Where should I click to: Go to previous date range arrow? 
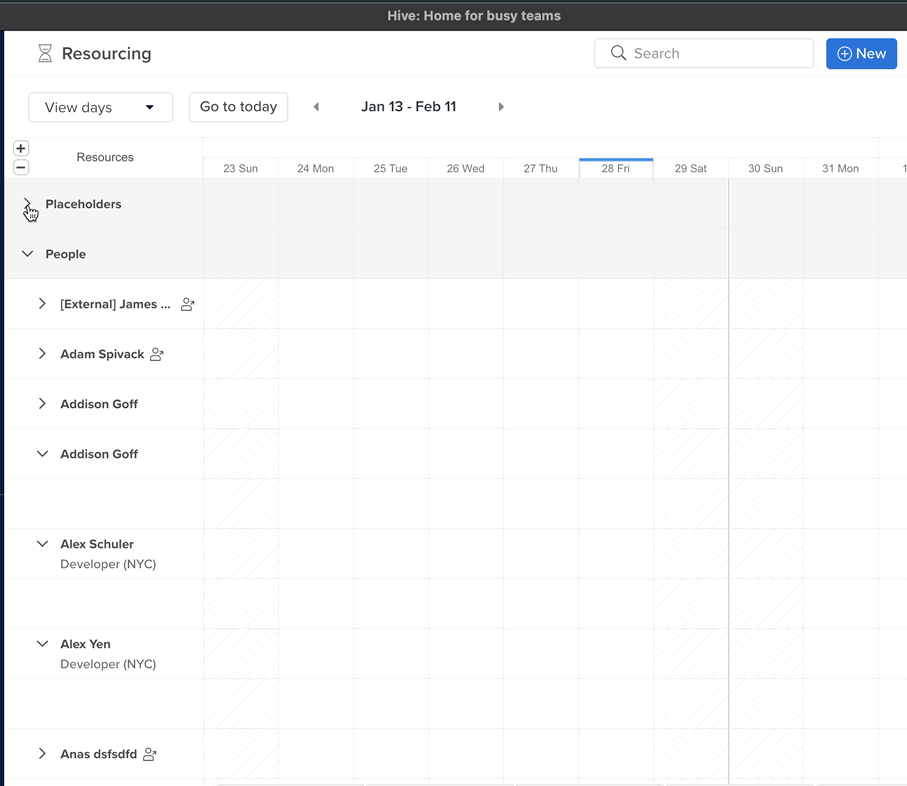[316, 107]
